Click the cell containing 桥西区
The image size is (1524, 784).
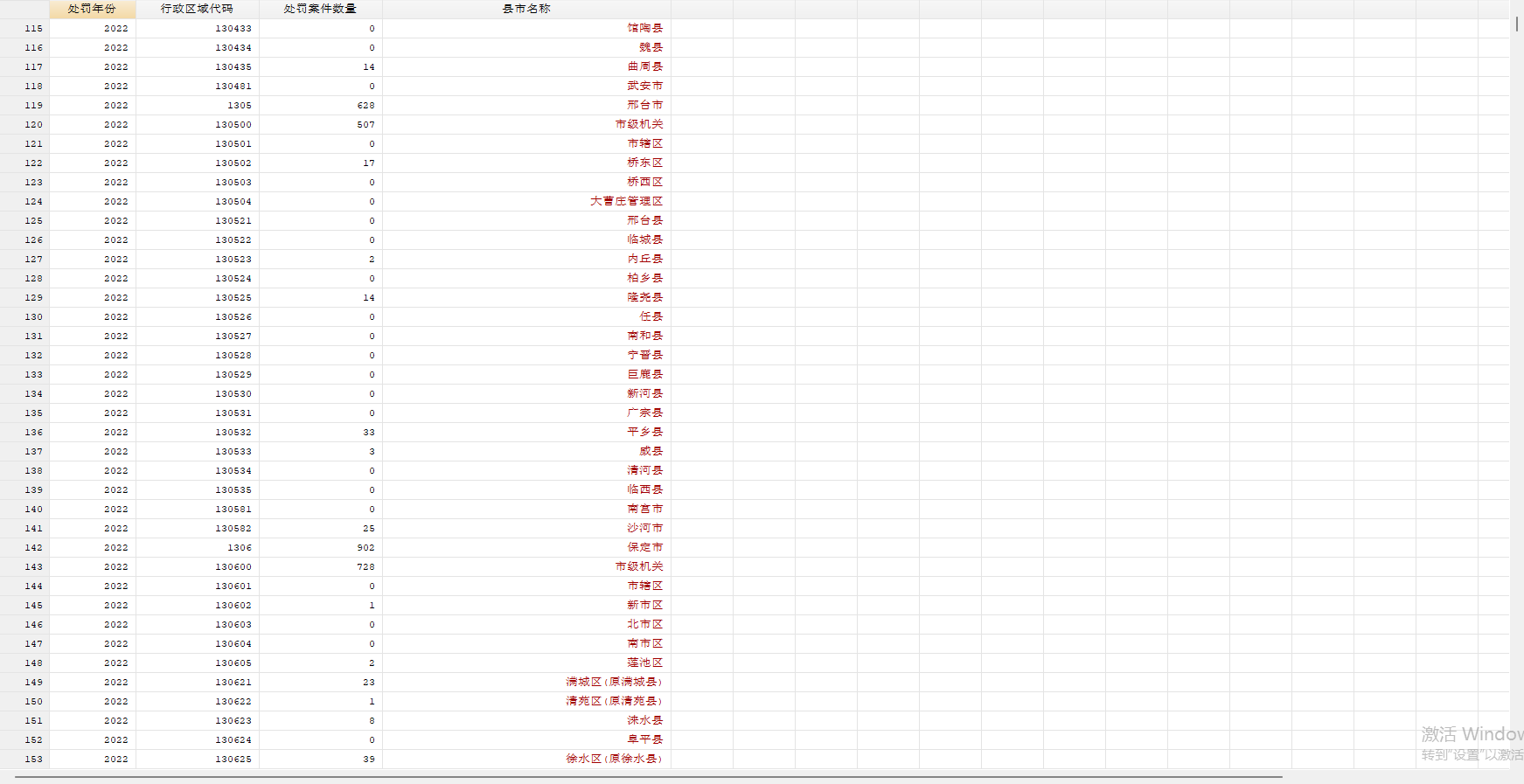[526, 183]
